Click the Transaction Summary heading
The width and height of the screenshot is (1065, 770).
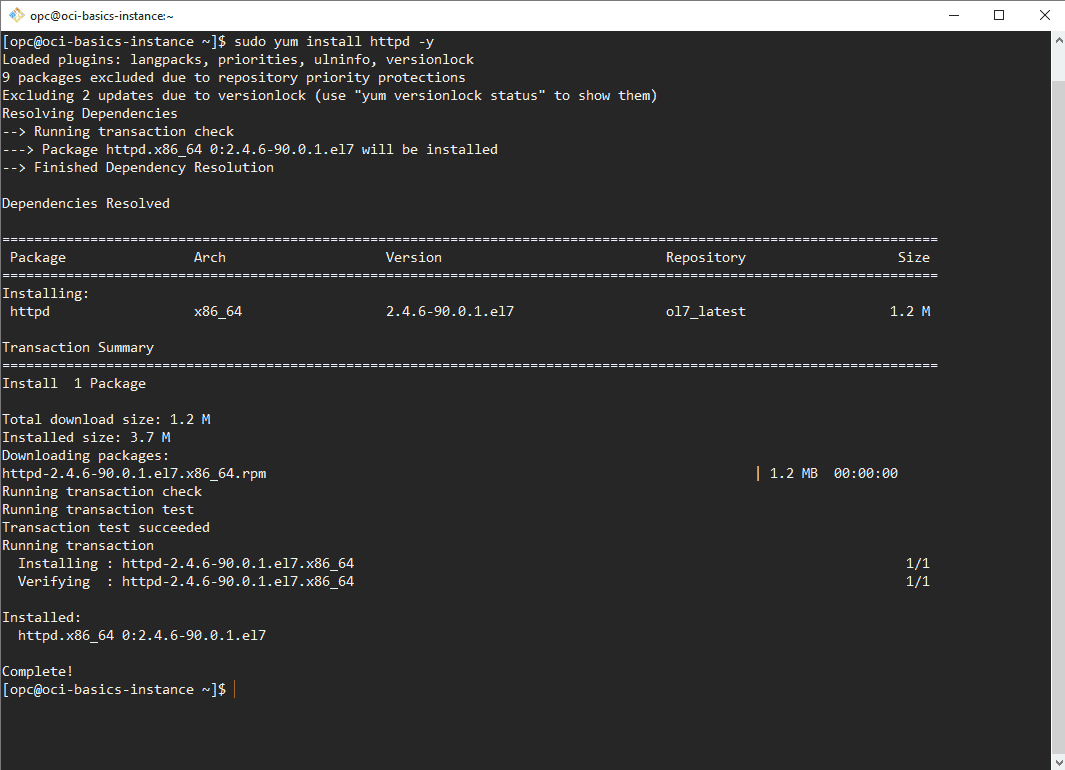coord(78,347)
